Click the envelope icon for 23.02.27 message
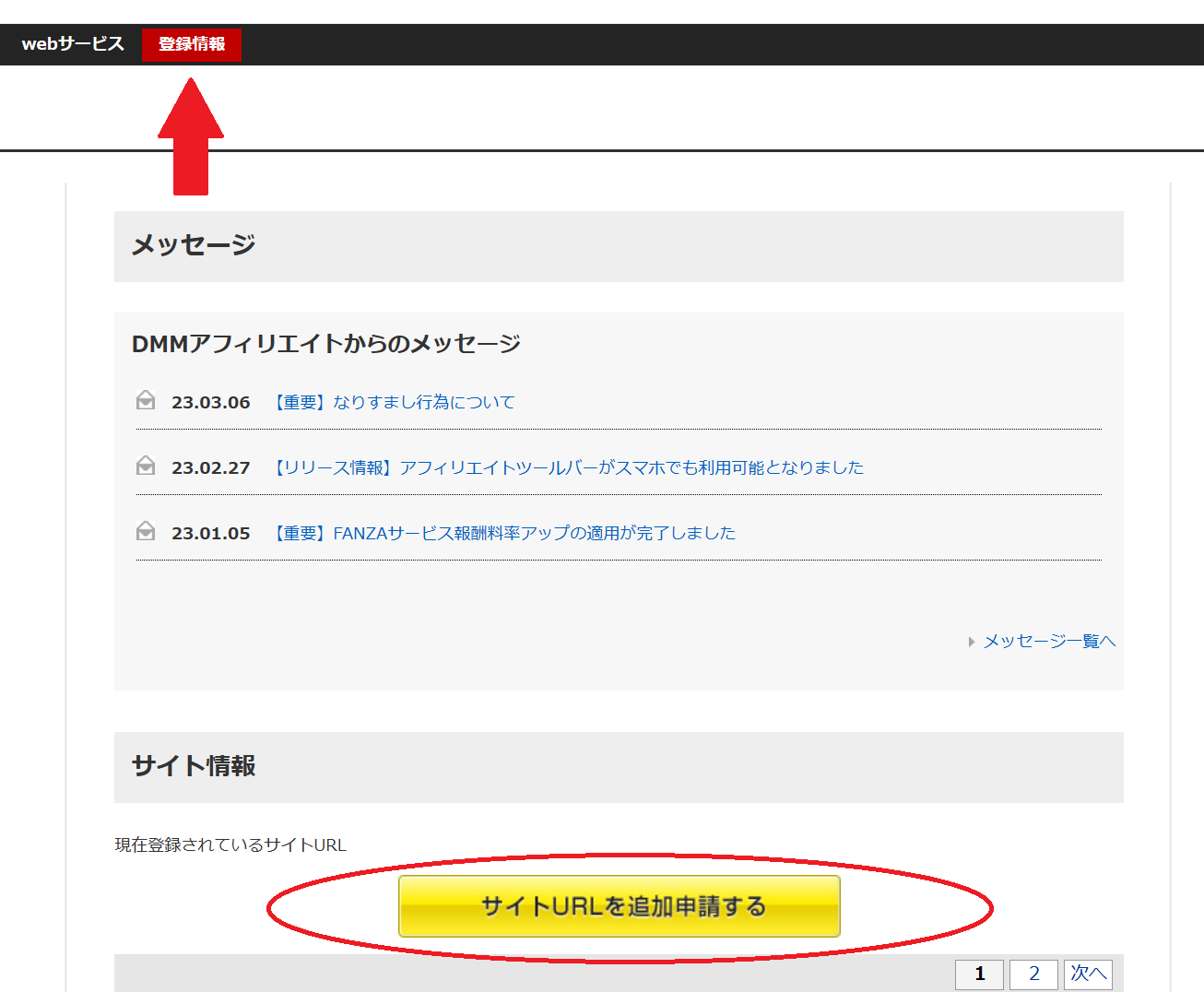1204x992 pixels. coord(146,466)
